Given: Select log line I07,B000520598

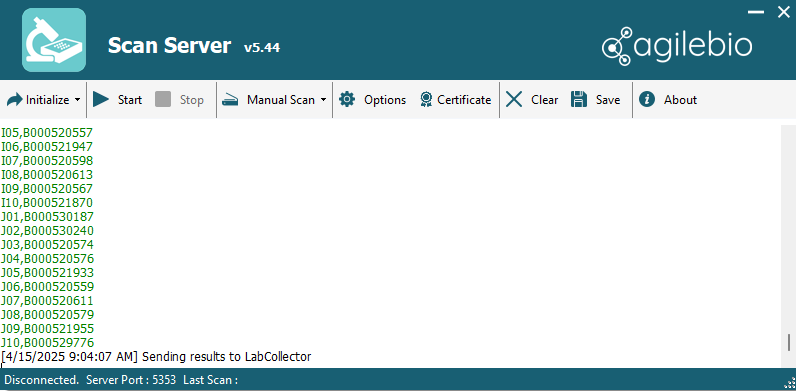Looking at the screenshot, I should click(47, 161).
